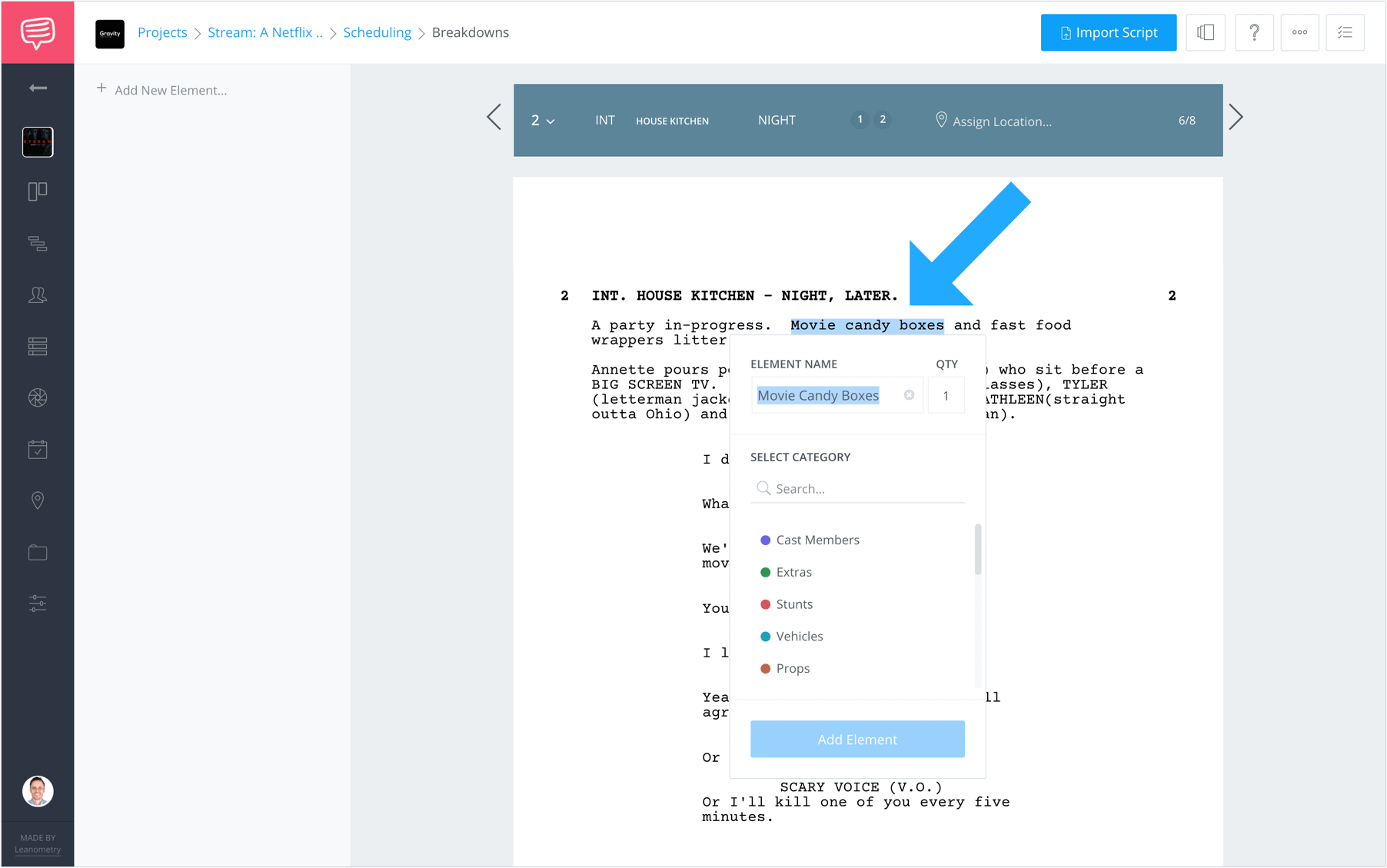
Task: Go to previous scene arrow
Action: coord(494,118)
